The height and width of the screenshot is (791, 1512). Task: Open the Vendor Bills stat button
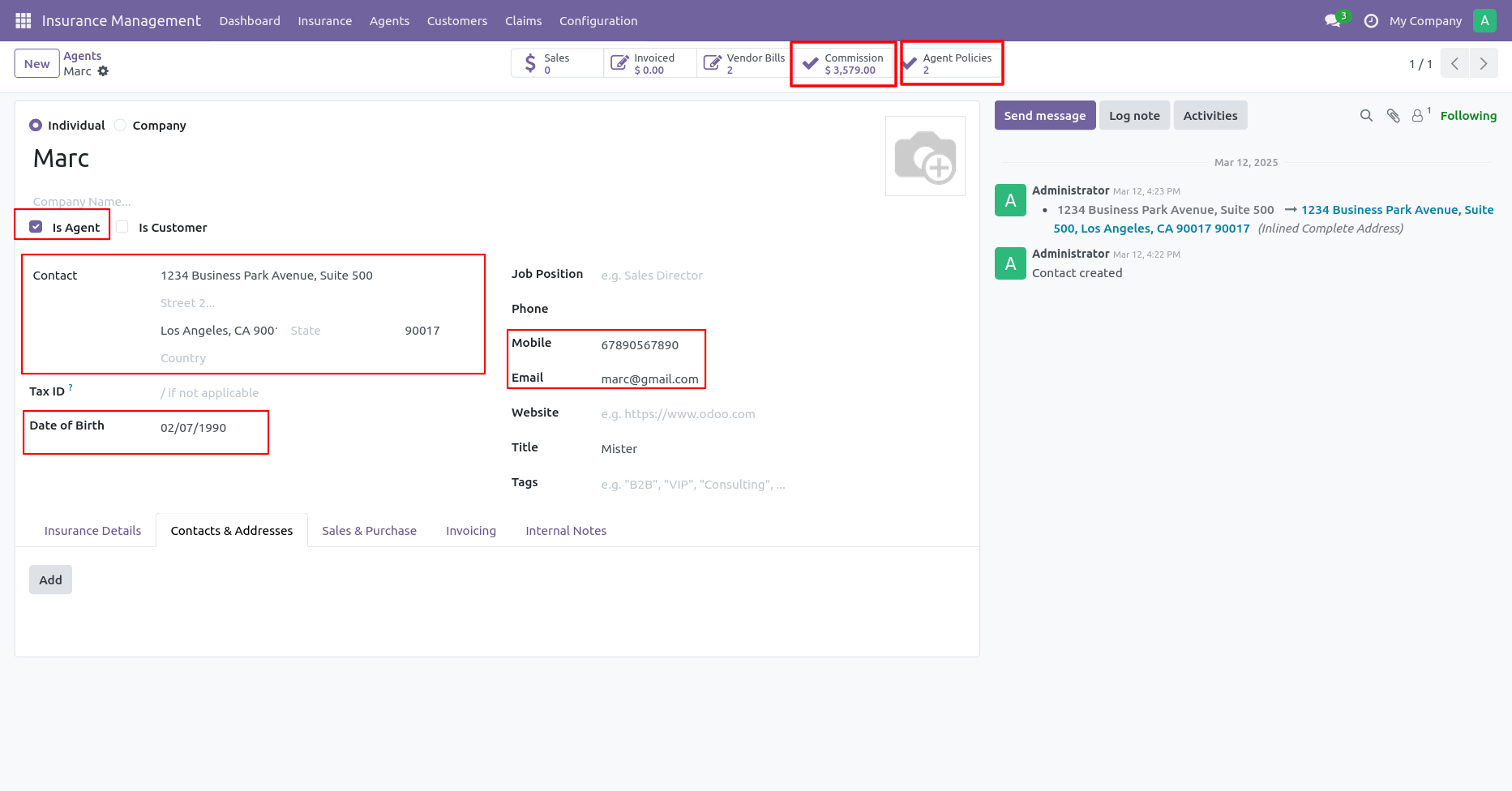(x=743, y=63)
